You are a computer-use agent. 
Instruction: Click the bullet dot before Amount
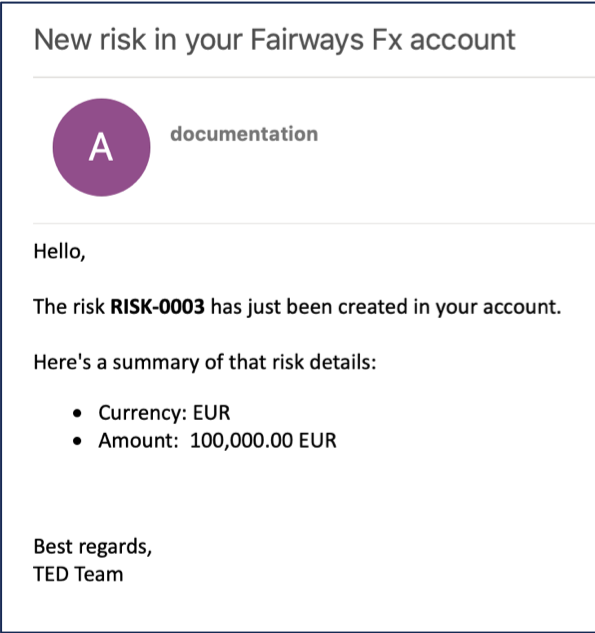(x=77, y=441)
